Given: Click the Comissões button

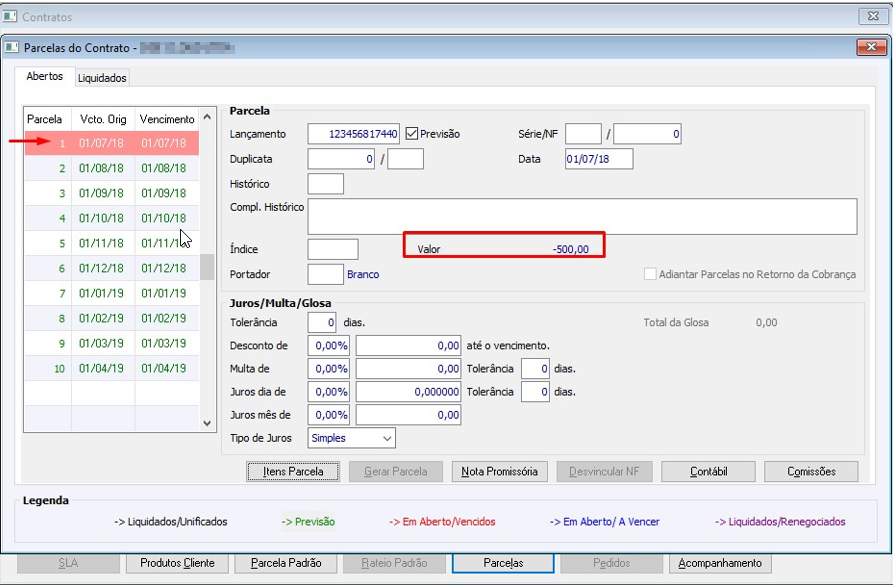Looking at the screenshot, I should tap(811, 472).
